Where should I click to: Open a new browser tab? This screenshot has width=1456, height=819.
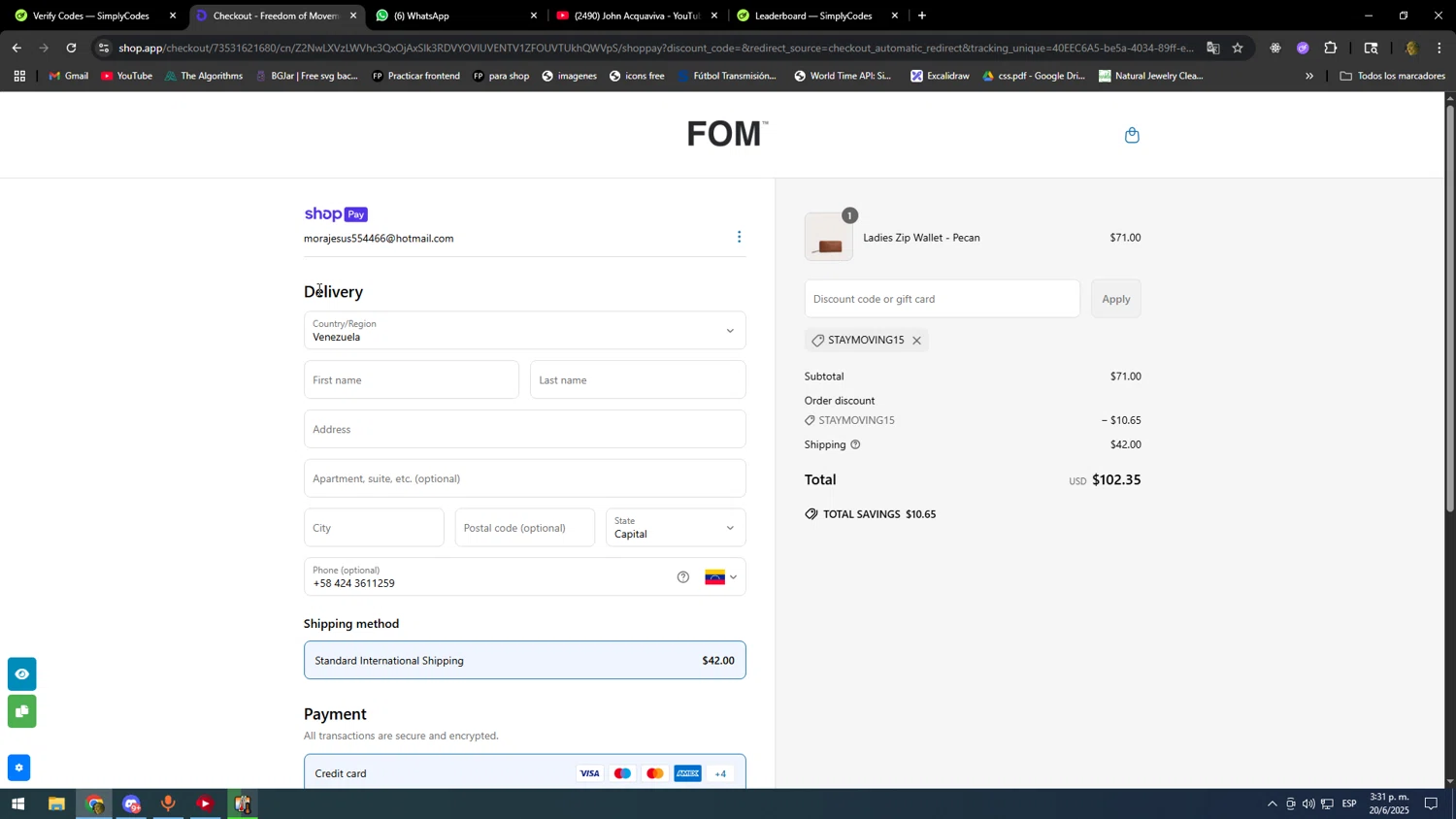pos(922,16)
